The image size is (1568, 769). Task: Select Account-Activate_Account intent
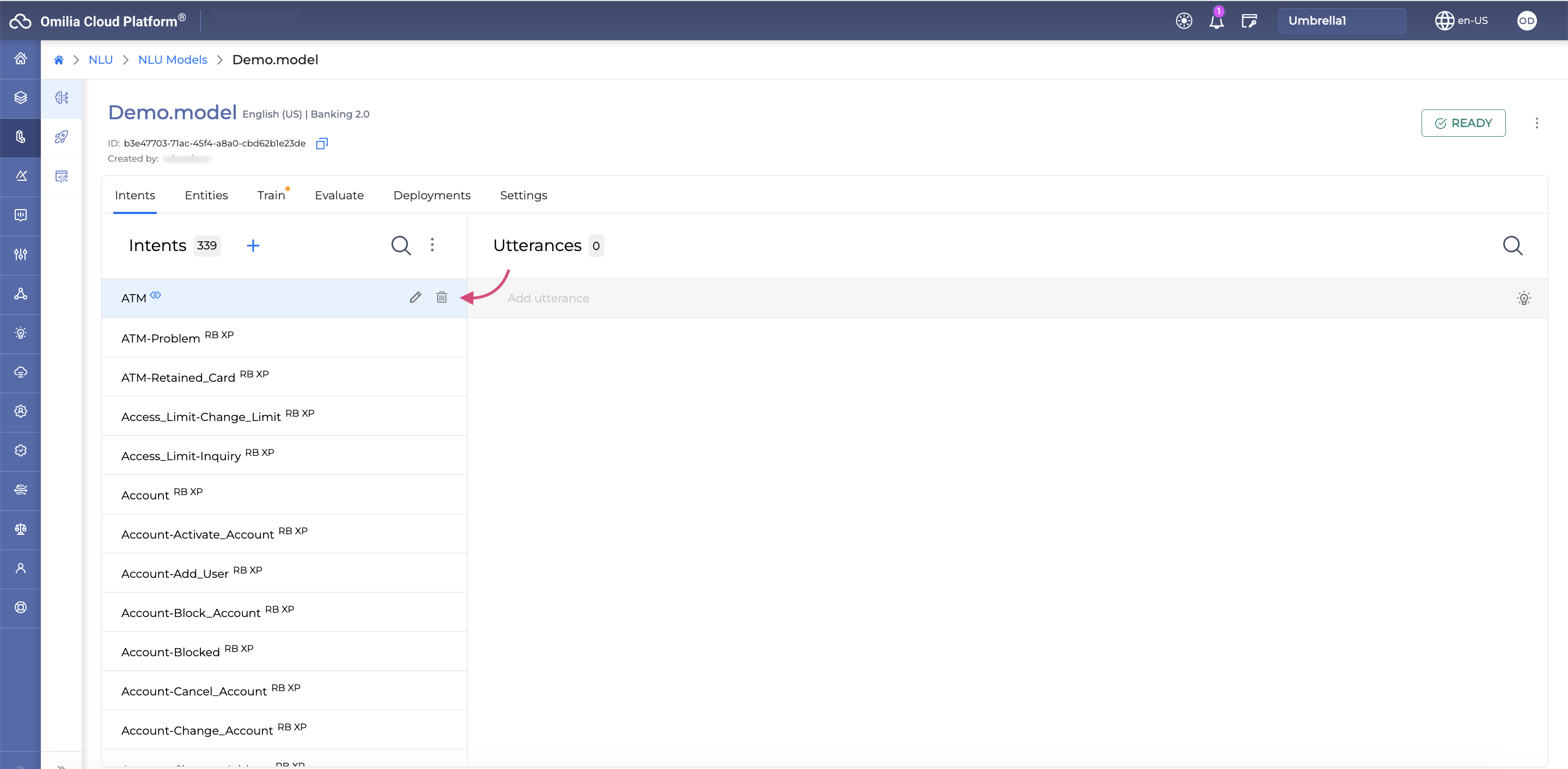point(198,533)
